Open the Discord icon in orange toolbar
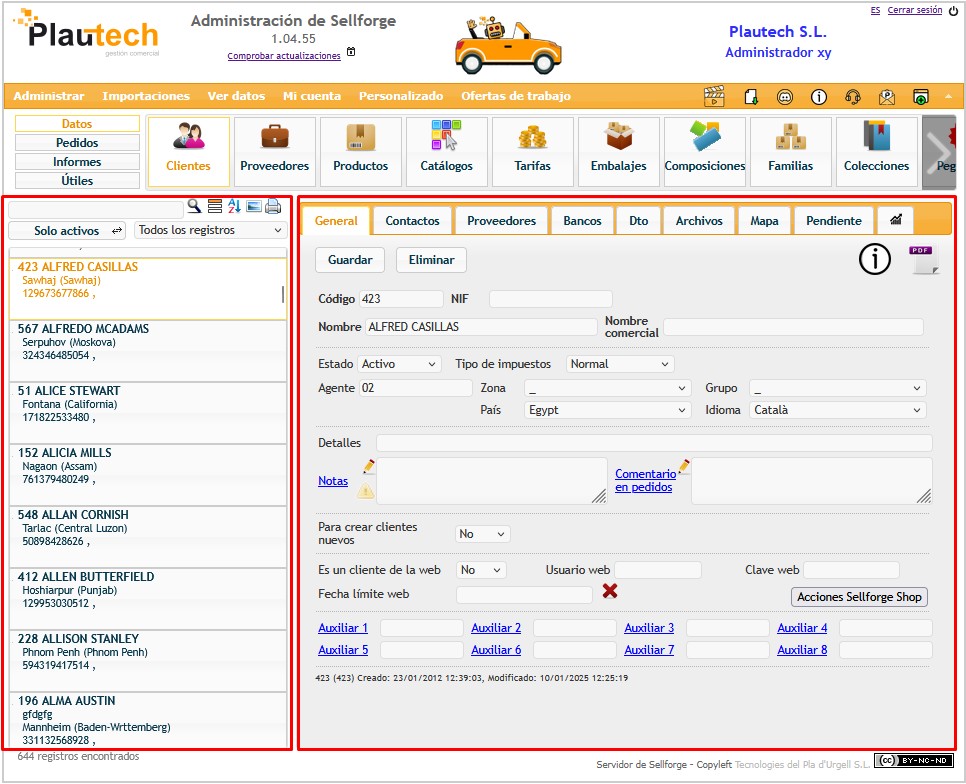The width and height of the screenshot is (966, 784). (785, 97)
